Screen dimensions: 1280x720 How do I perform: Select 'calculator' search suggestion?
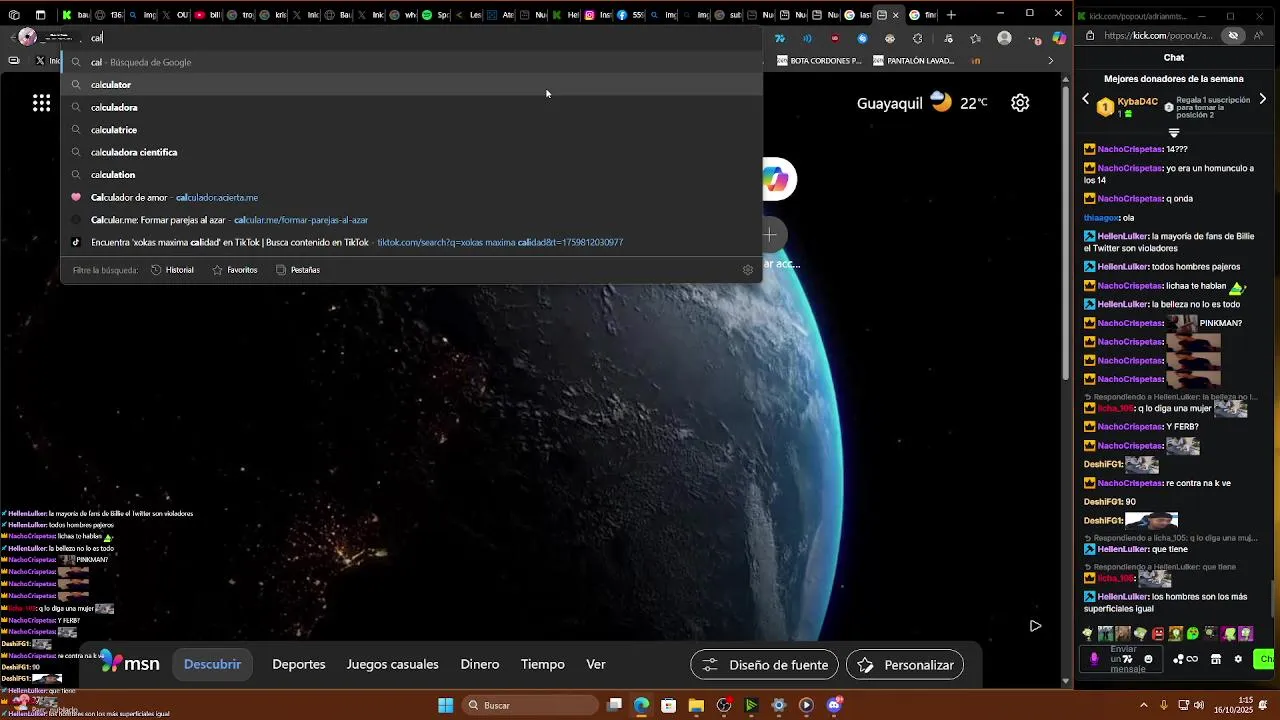[411, 85]
